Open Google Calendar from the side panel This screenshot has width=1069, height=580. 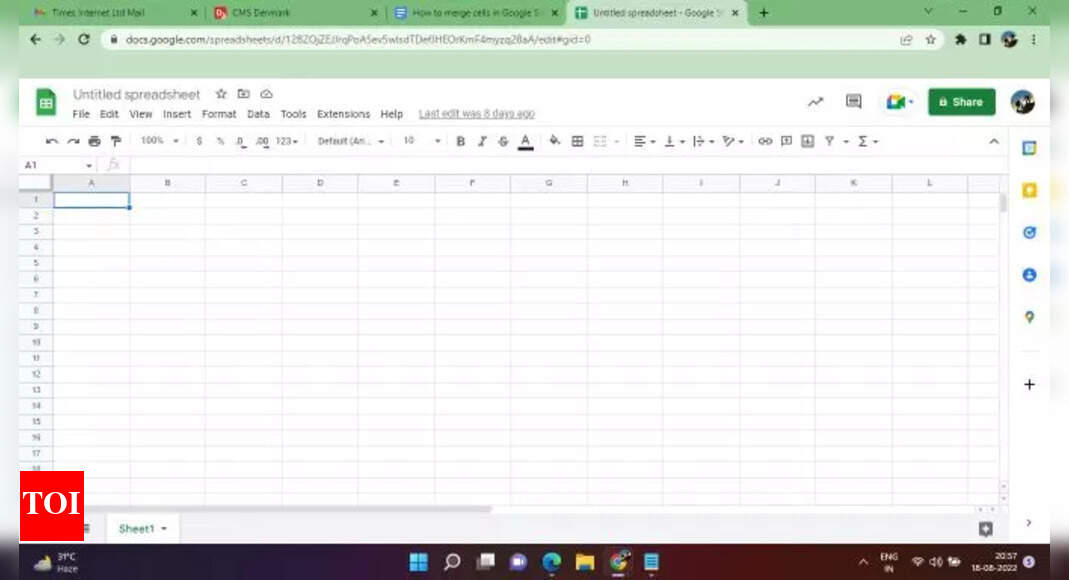tap(1030, 148)
